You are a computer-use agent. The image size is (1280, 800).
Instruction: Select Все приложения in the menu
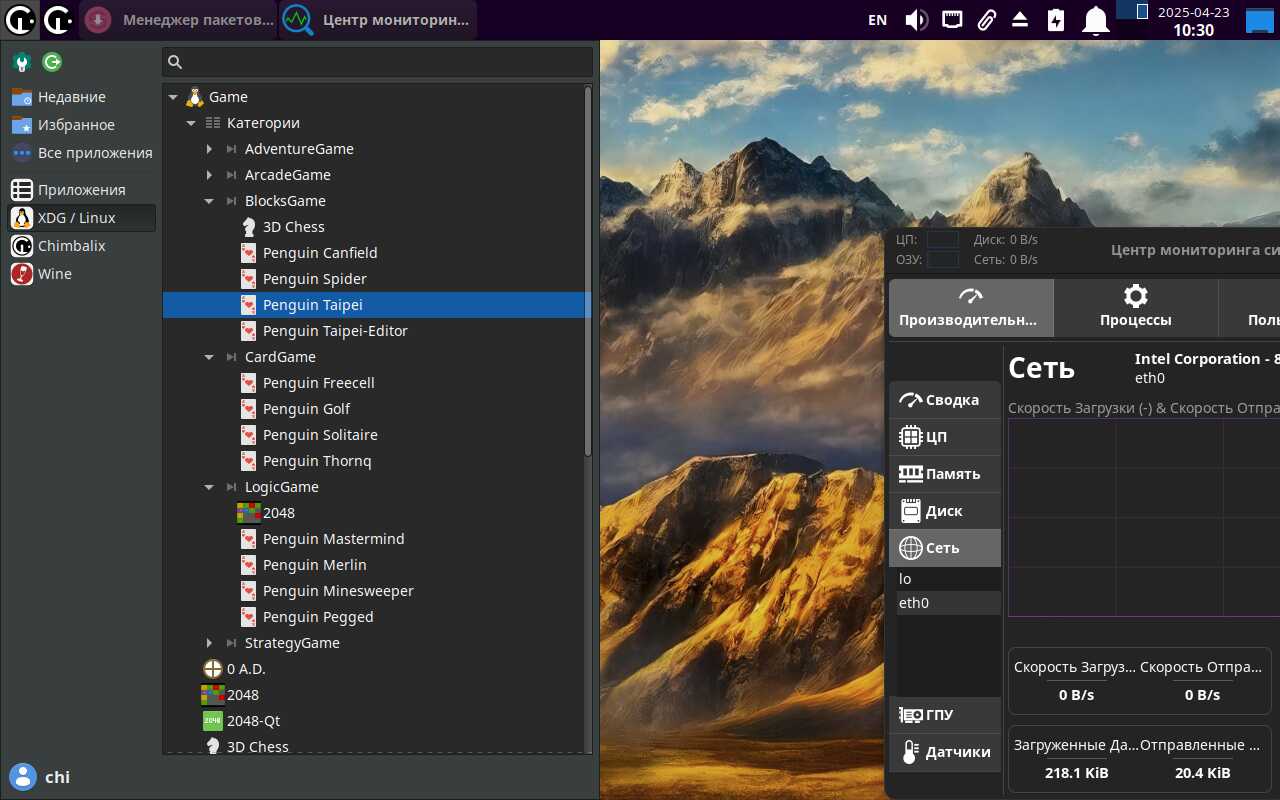click(81, 153)
